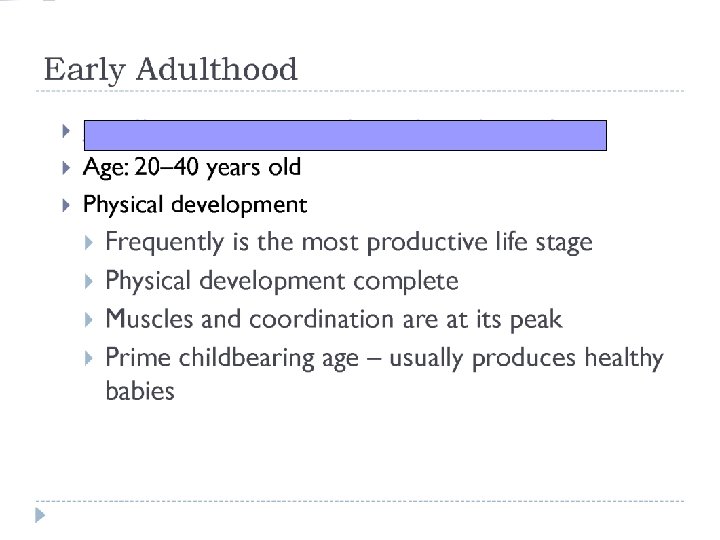Click sub-bullet arrow beside "Muscles and coordination"
The width and height of the screenshot is (720, 540).
coord(88,321)
